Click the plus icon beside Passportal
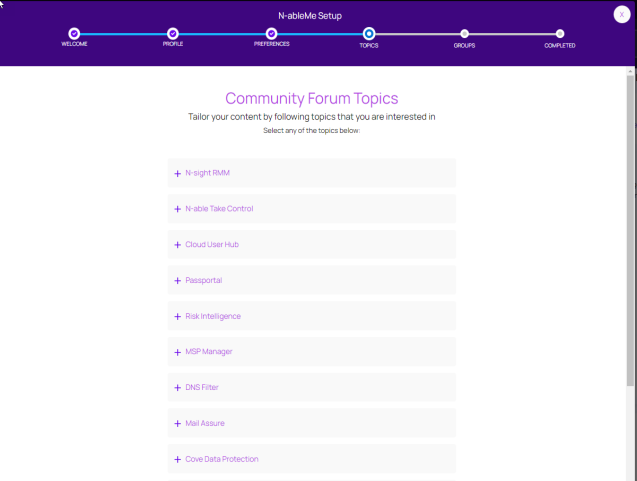This screenshot has height=481, width=637. click(x=178, y=281)
